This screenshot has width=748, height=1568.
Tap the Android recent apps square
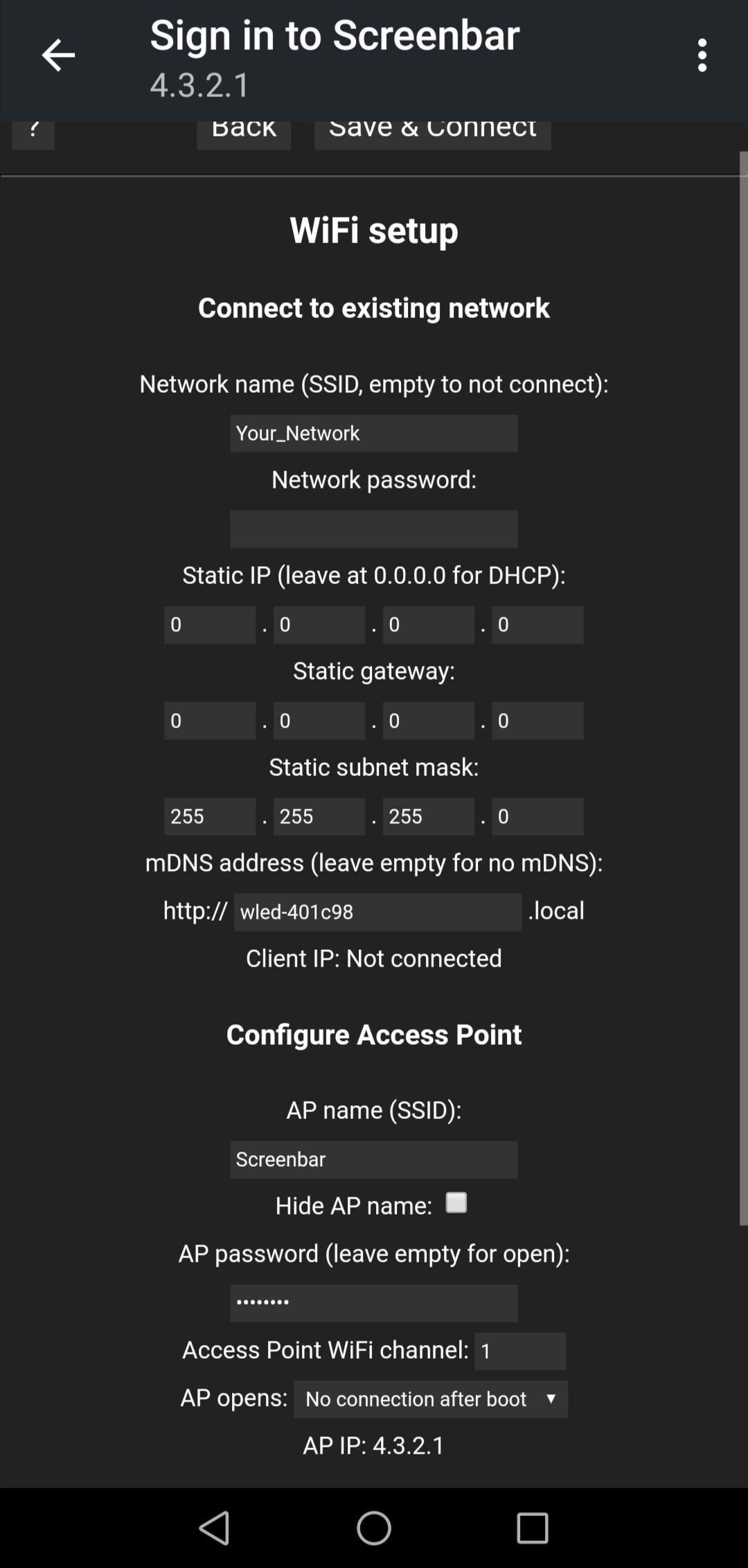tap(532, 1527)
